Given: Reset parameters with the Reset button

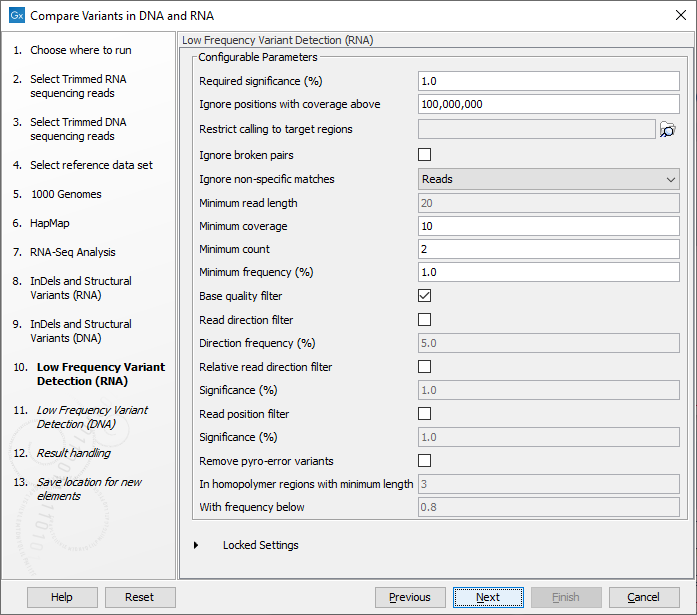Looking at the screenshot, I should coord(140,597).
